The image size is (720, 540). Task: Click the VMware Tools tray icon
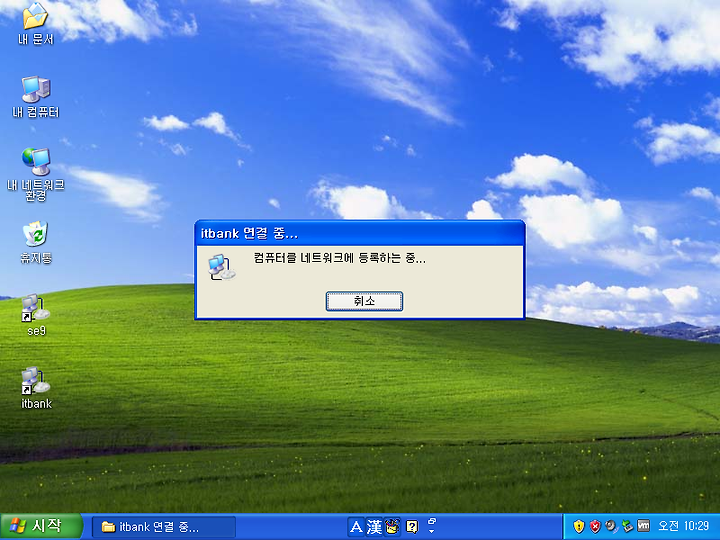pyautogui.click(x=643, y=526)
